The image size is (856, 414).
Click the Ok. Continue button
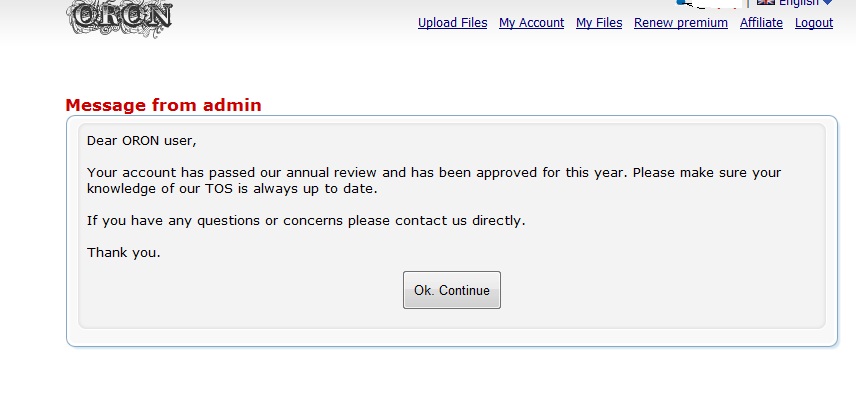click(451, 290)
